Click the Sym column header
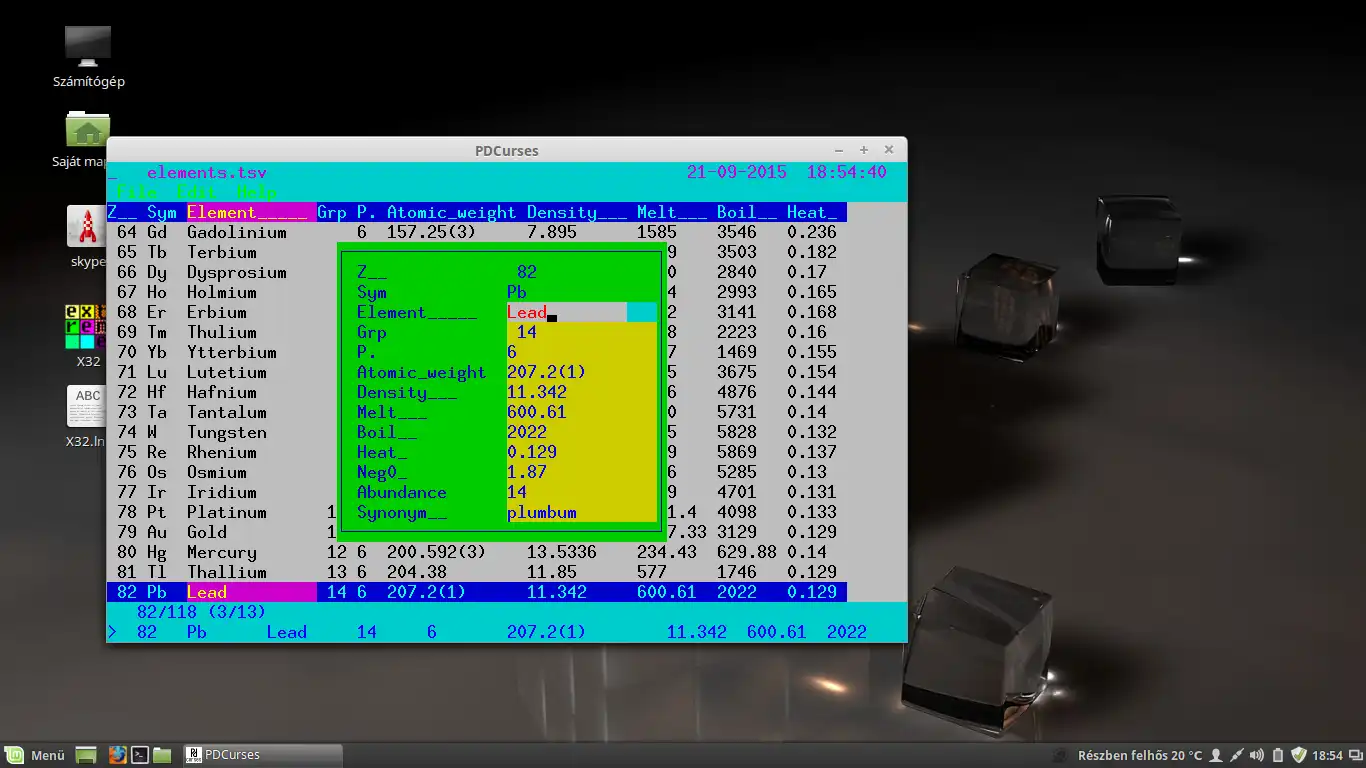This screenshot has height=768, width=1366. click(162, 212)
